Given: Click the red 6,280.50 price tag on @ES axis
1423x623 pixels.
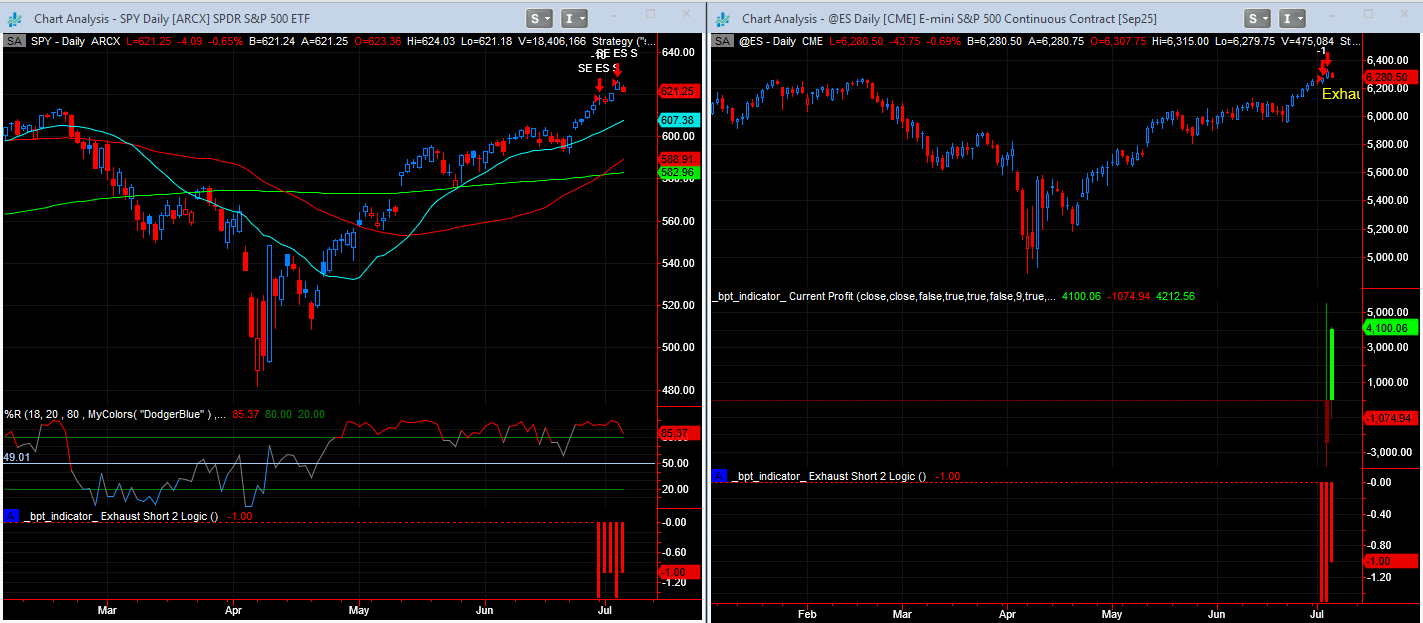Looking at the screenshot, I should [1391, 76].
